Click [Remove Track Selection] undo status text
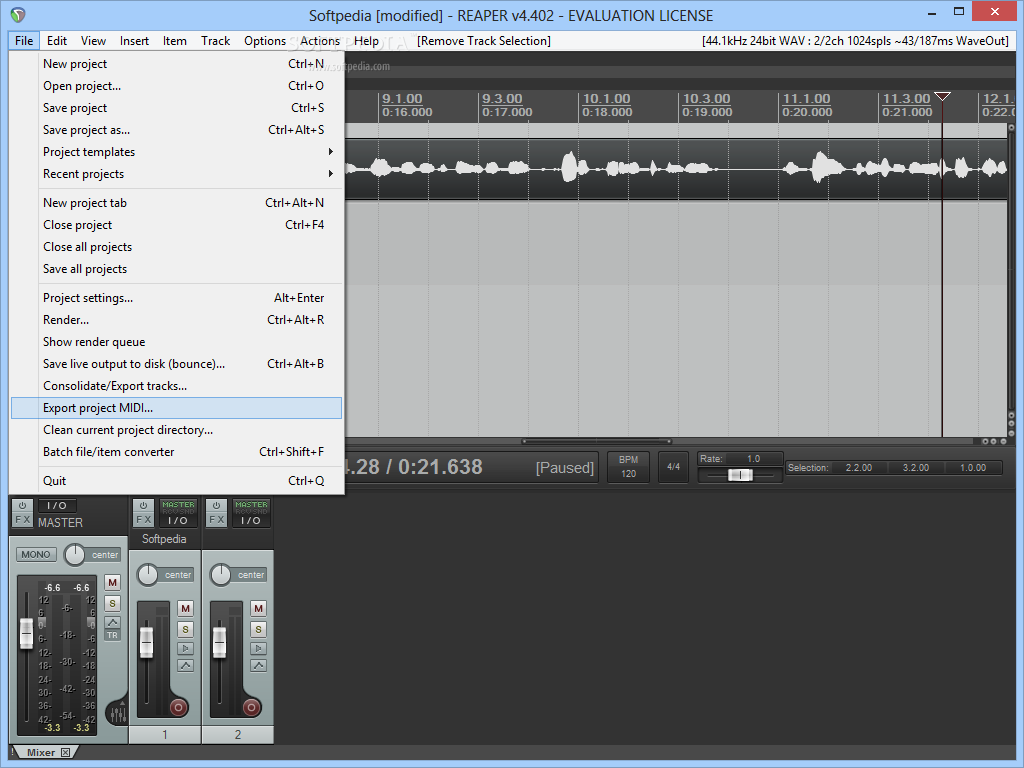 pos(484,40)
